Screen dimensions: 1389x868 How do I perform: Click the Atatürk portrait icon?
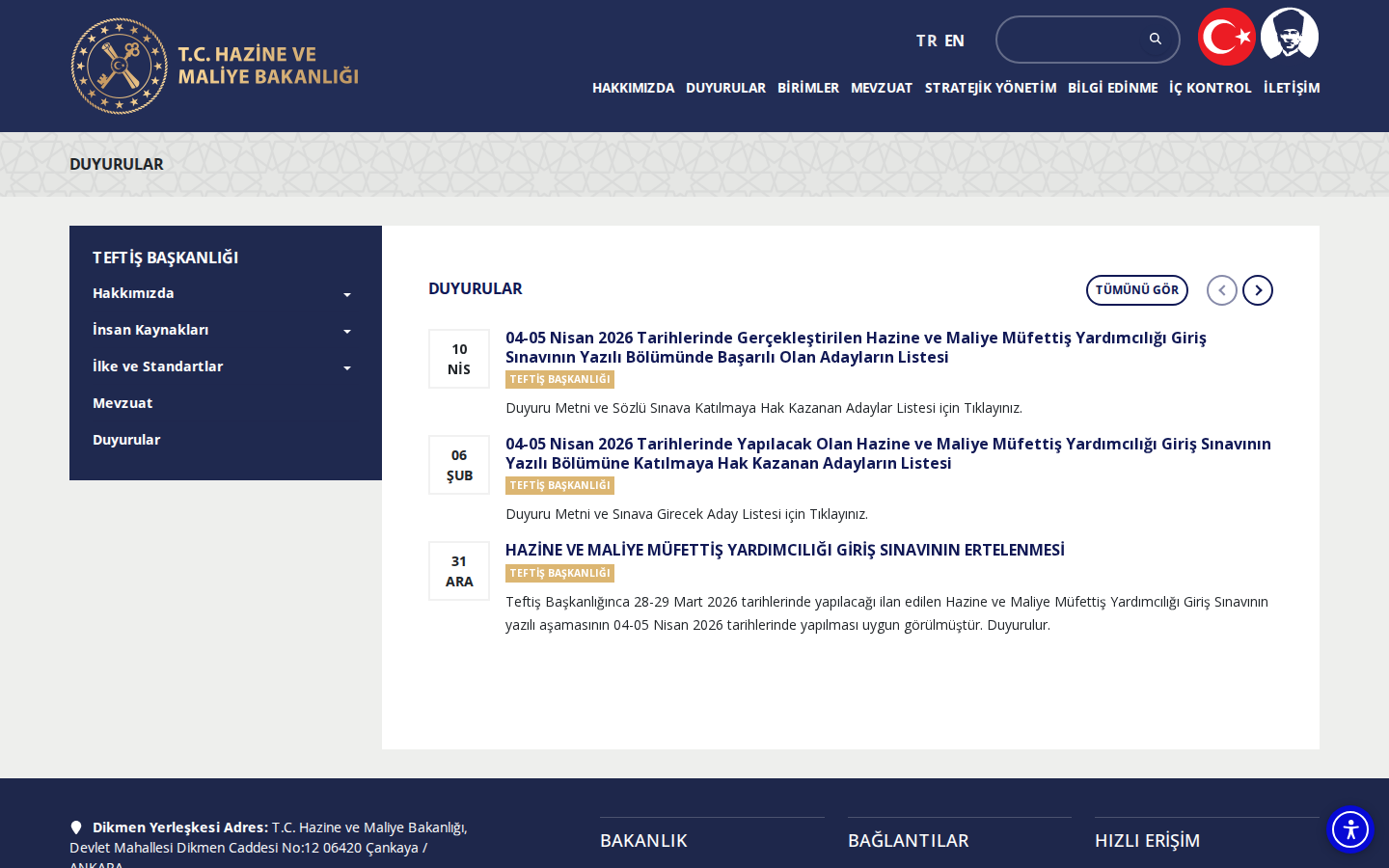click(1290, 37)
